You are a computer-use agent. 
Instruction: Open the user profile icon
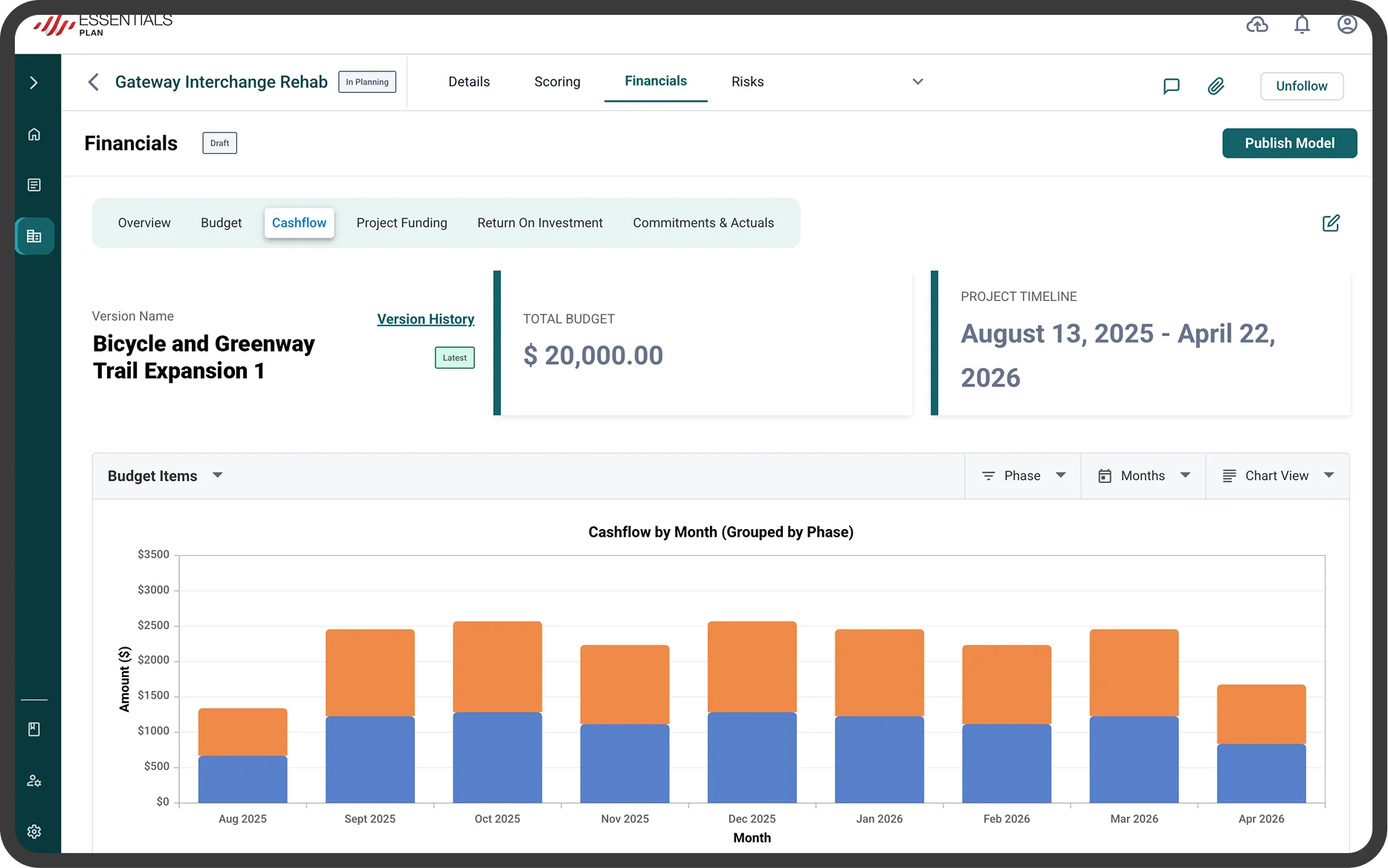1347,25
